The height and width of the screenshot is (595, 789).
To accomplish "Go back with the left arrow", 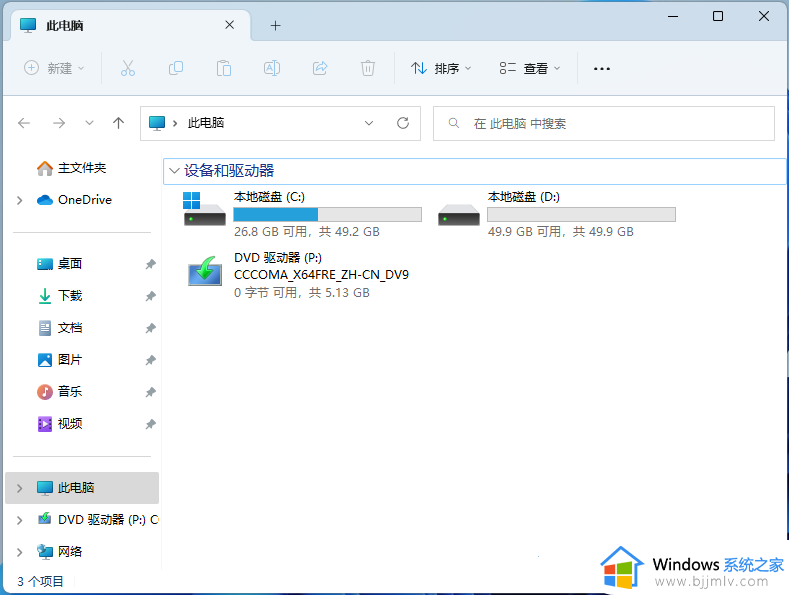I will [24, 123].
